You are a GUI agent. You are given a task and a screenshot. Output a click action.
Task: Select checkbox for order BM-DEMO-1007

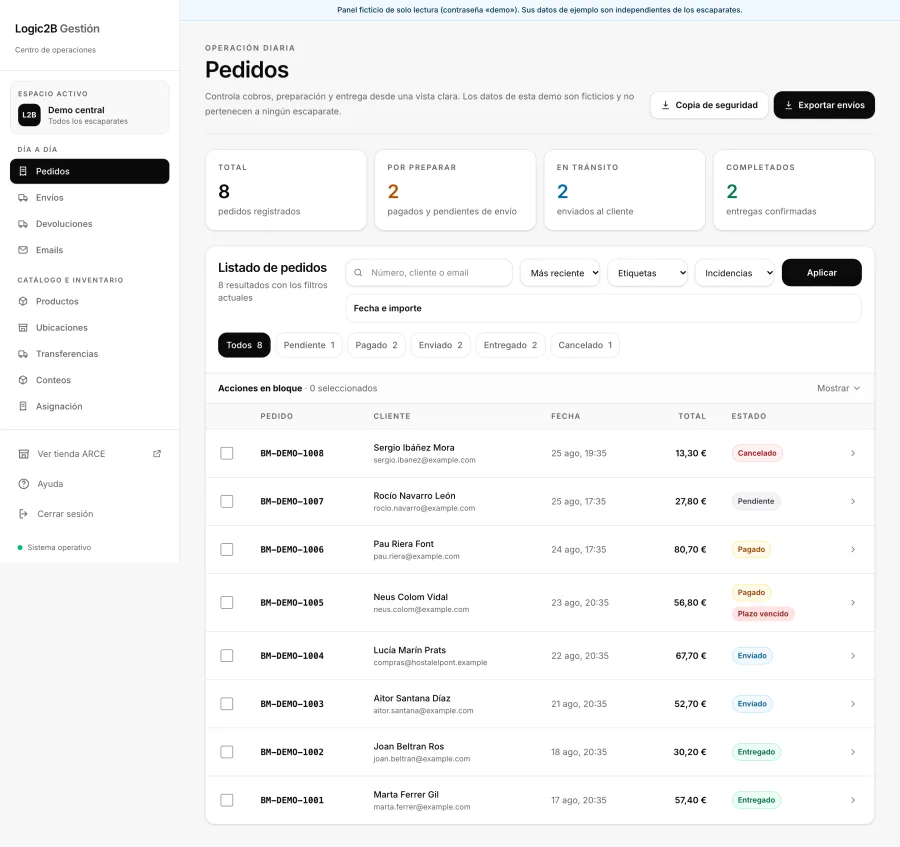tap(227, 502)
